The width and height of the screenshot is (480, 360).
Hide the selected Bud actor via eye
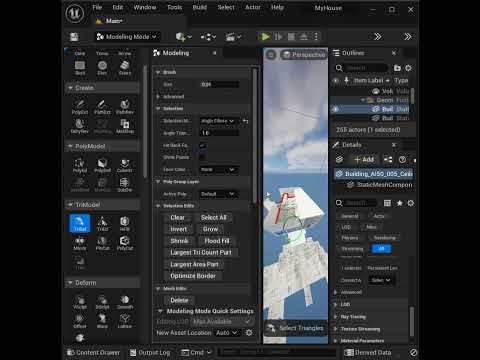pyautogui.click(x=335, y=109)
